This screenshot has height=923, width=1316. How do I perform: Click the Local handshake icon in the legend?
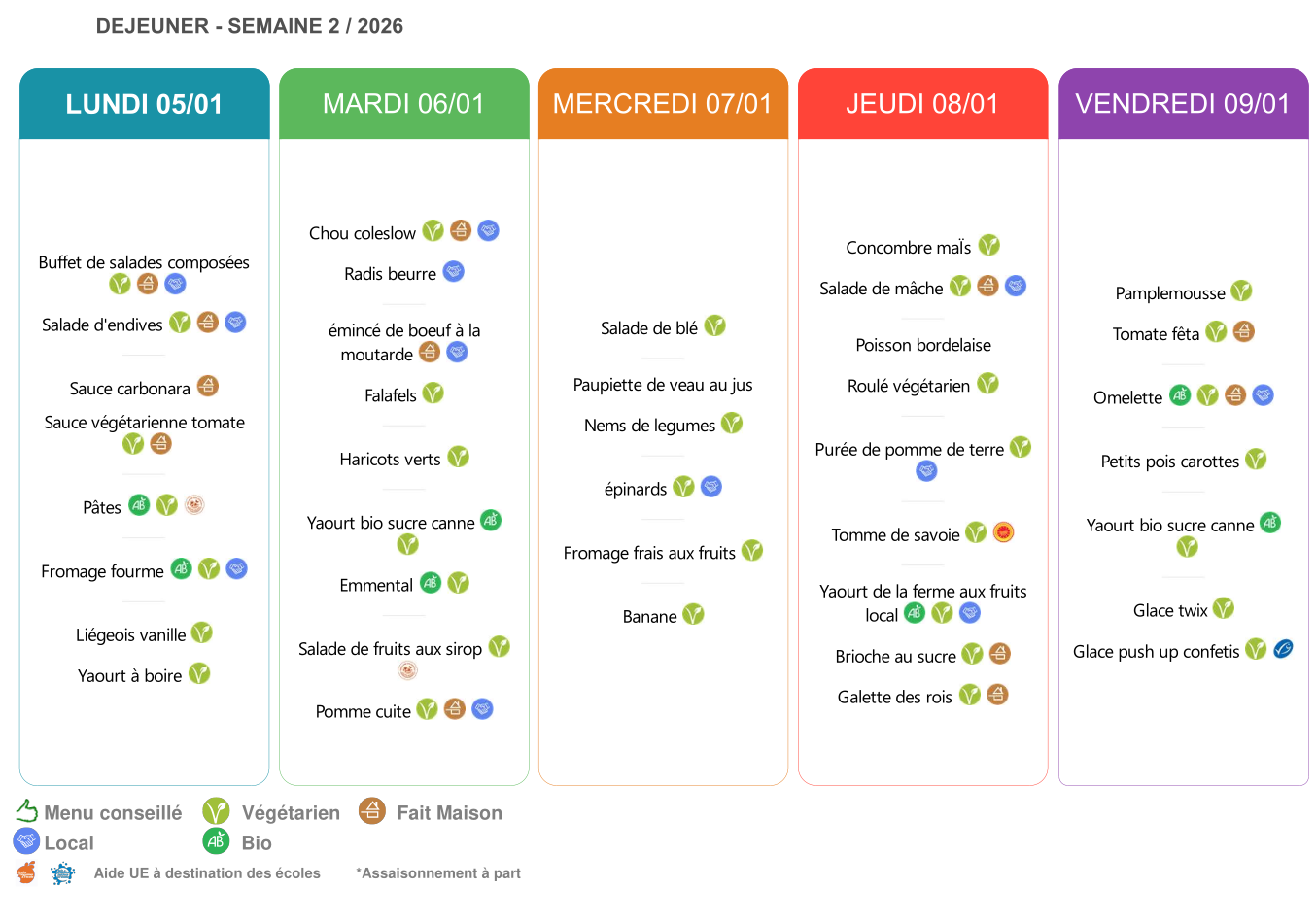click(26, 841)
